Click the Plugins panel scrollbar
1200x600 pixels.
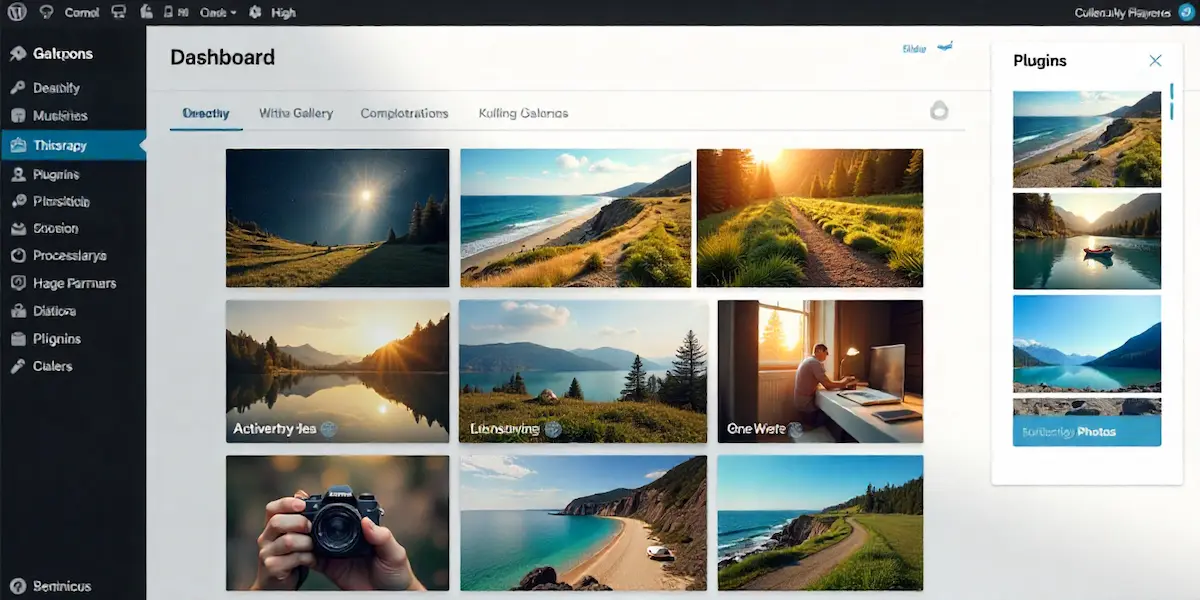1171,102
